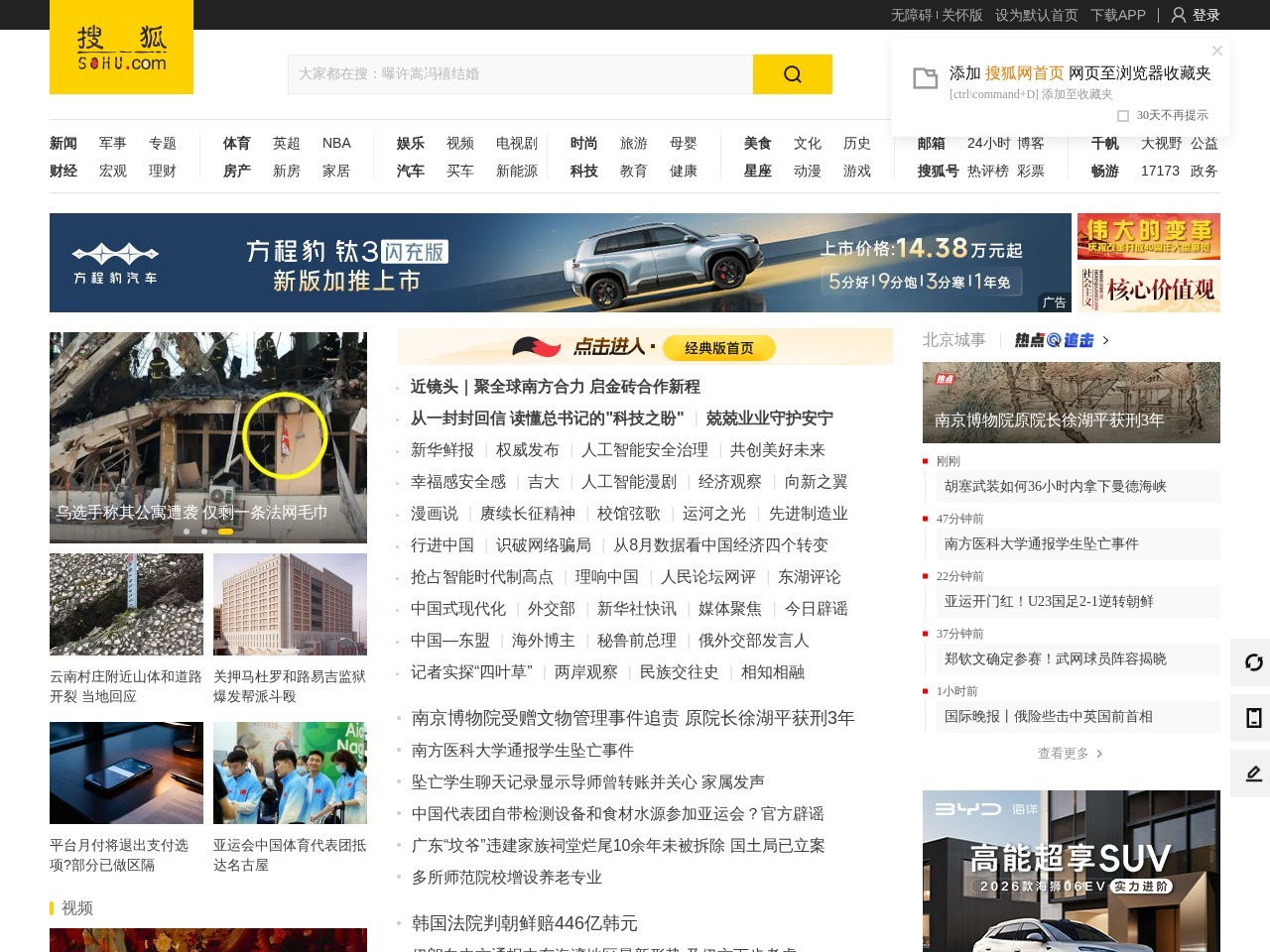Open 电视剧 in the navigation
Viewport: 1270px width, 952px height.
(x=517, y=143)
